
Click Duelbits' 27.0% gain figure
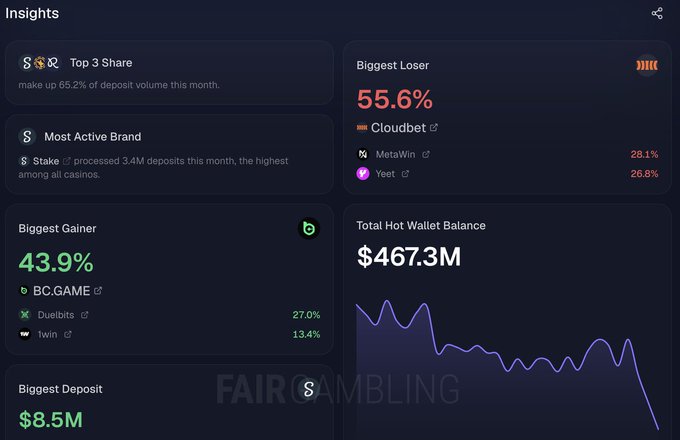[x=306, y=315]
